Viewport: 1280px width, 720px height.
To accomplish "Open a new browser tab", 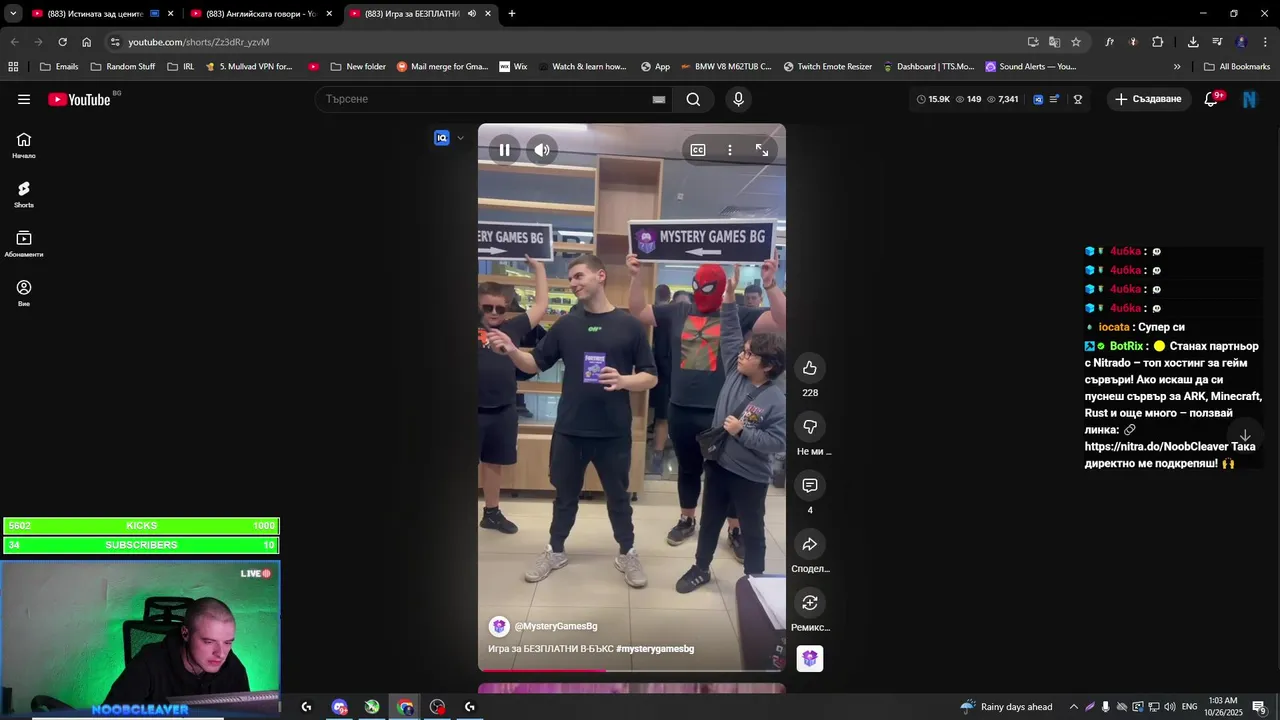I will tap(512, 14).
